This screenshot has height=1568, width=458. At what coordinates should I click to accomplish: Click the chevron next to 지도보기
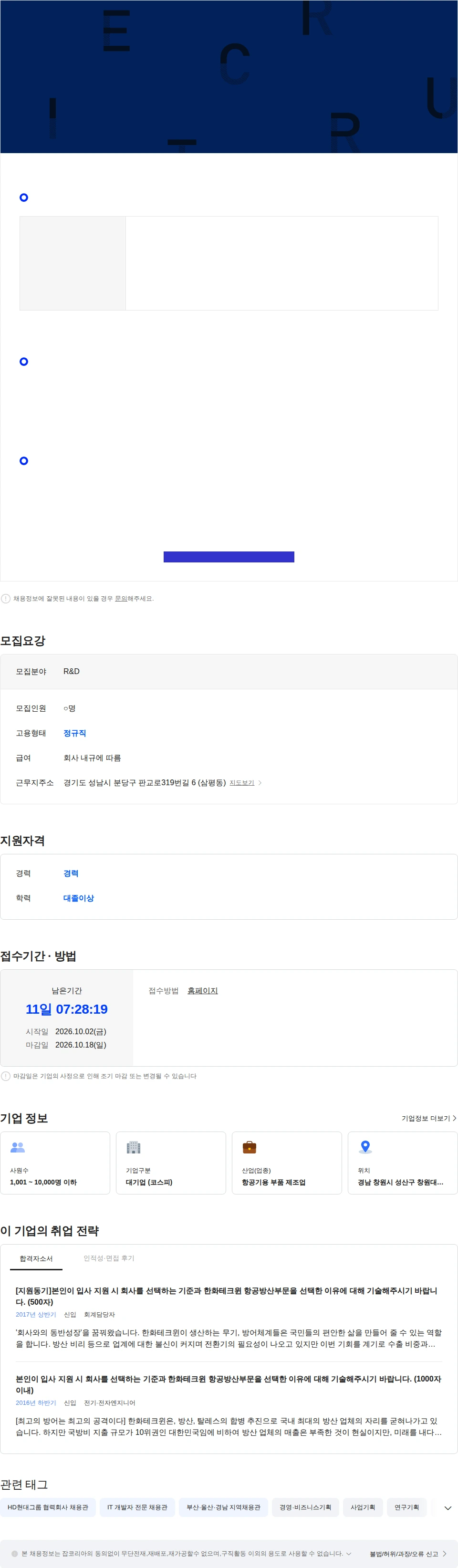click(x=260, y=783)
